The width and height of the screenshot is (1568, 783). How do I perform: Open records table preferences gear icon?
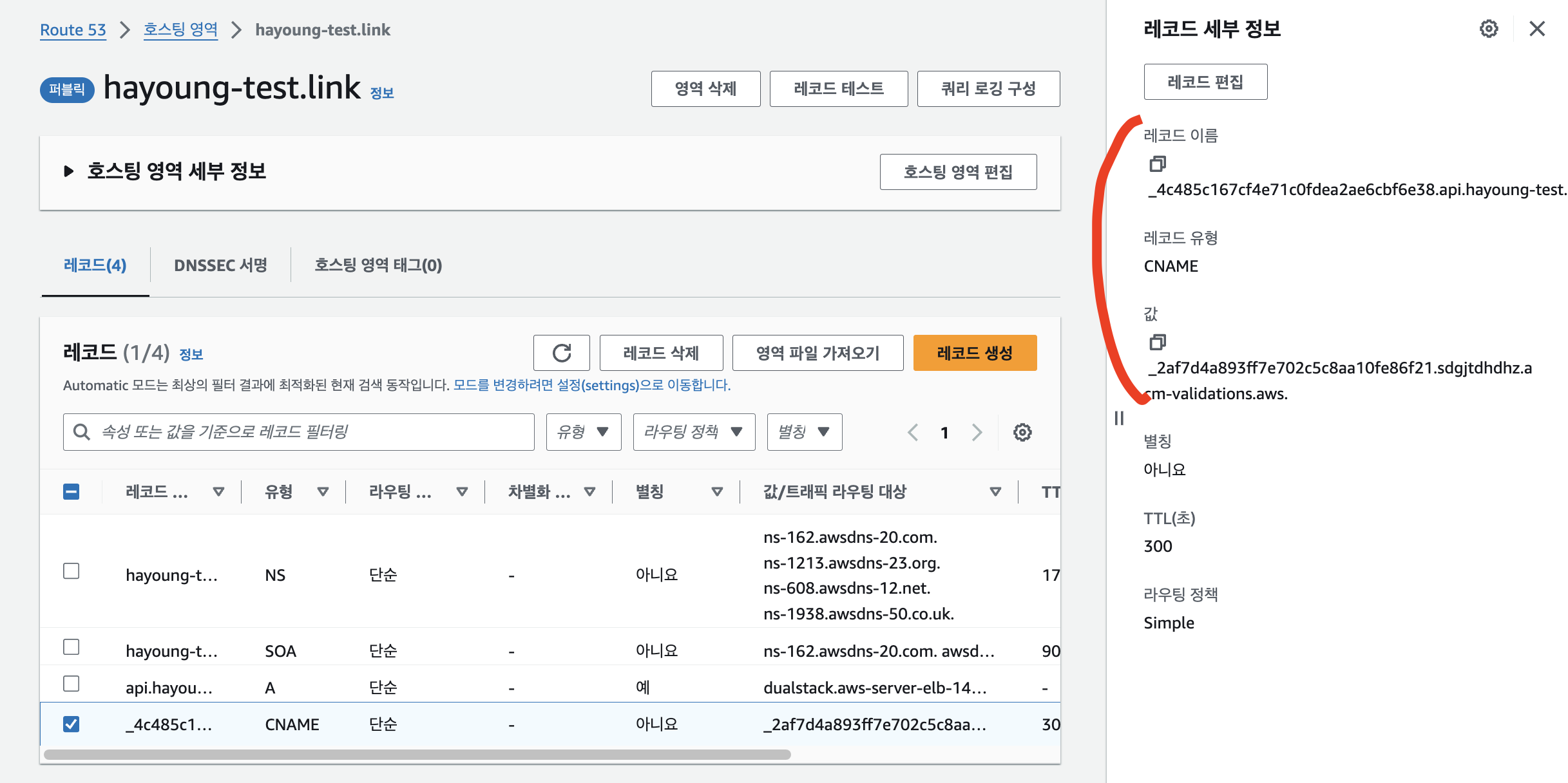(x=1022, y=432)
